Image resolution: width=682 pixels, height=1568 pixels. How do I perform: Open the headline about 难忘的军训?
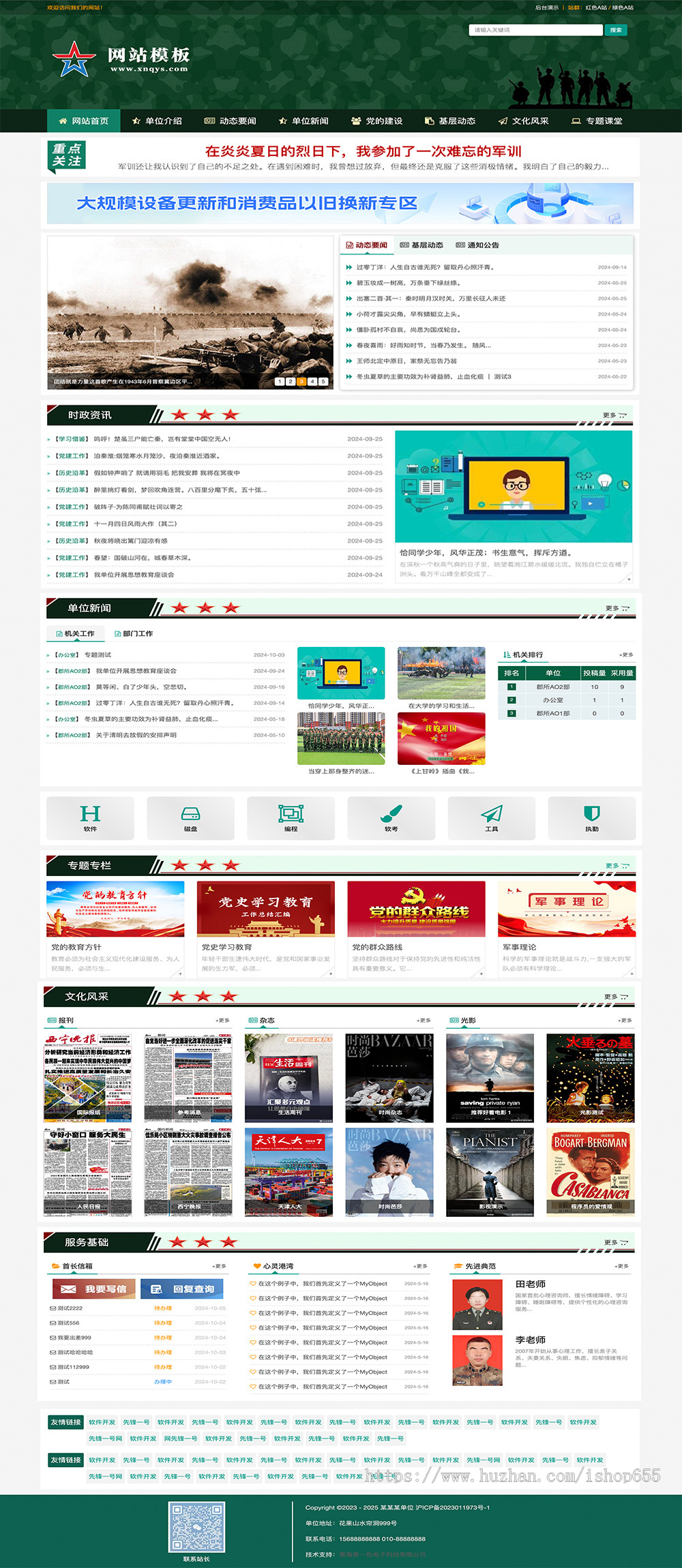click(x=363, y=151)
